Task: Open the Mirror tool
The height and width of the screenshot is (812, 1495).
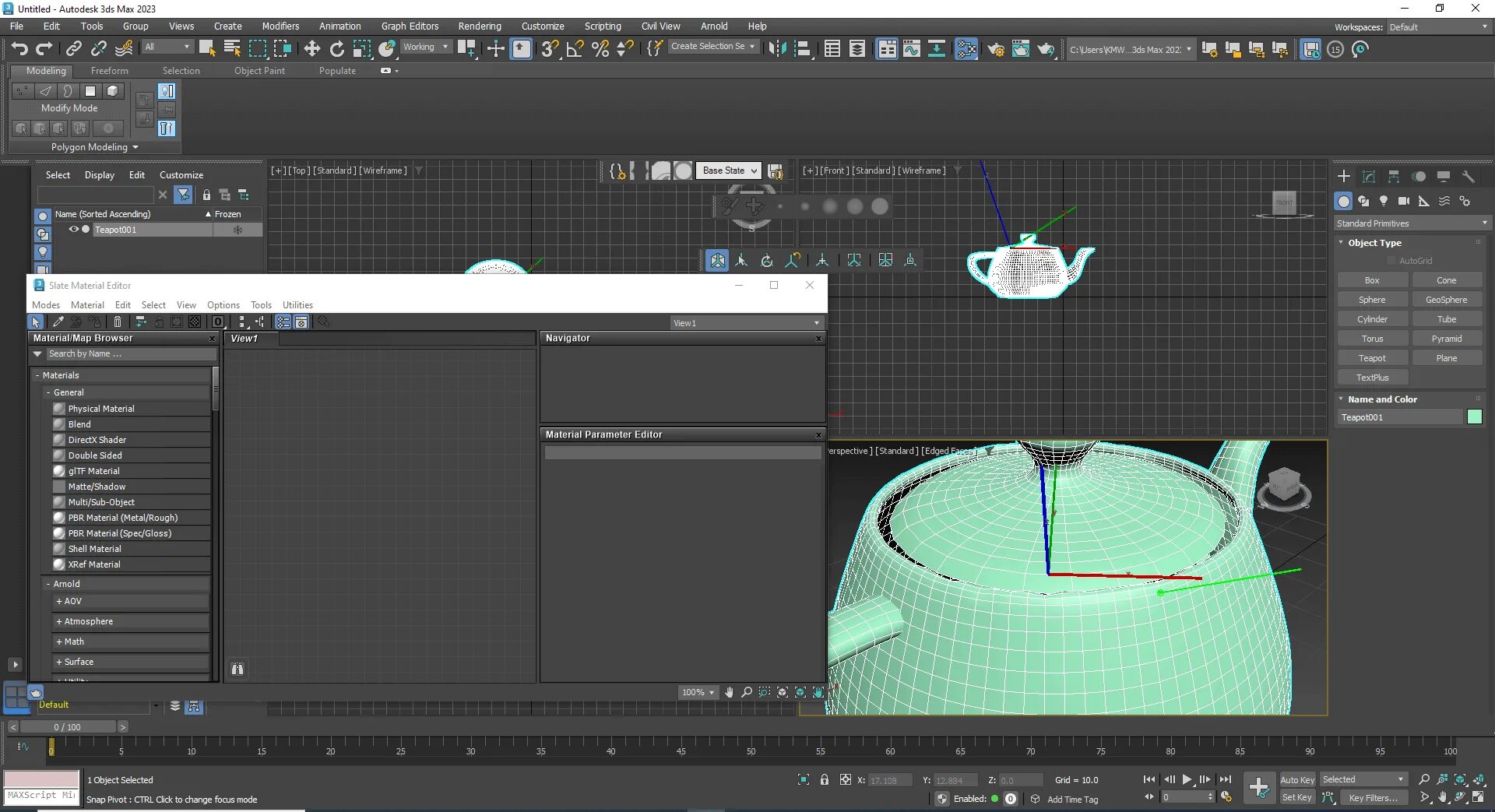Action: click(x=777, y=49)
